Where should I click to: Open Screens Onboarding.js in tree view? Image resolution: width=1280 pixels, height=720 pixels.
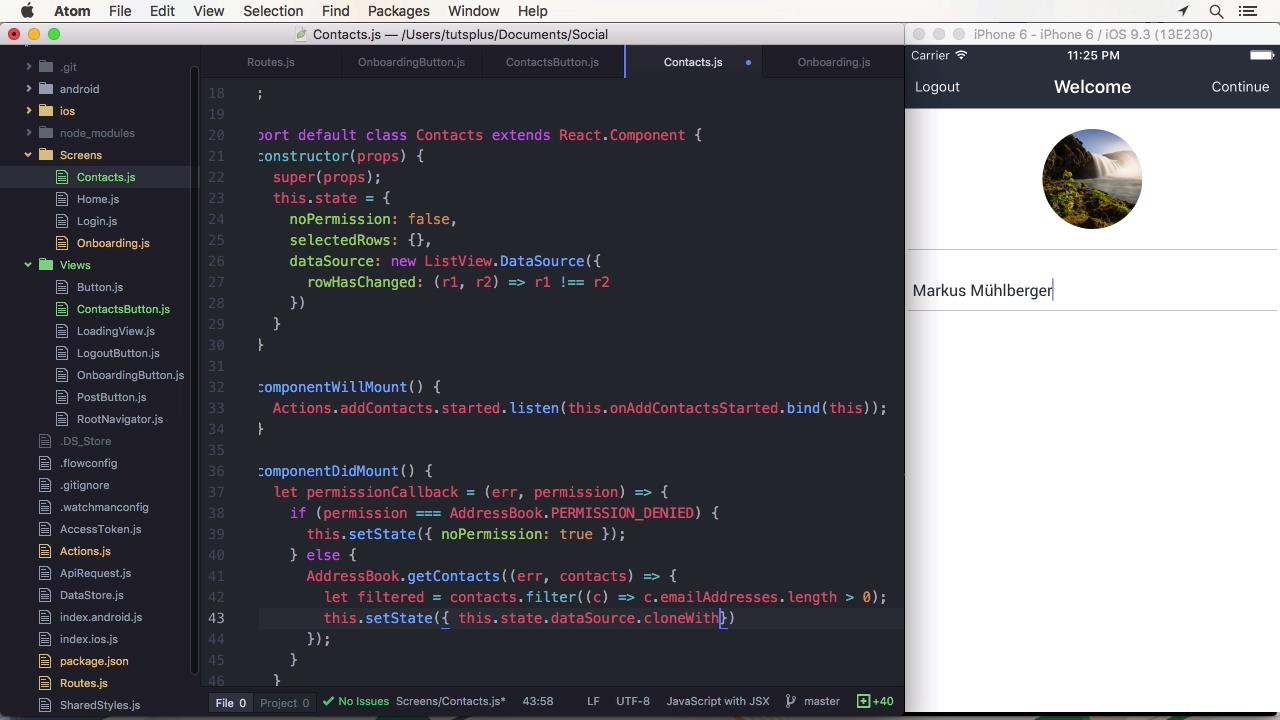113,243
